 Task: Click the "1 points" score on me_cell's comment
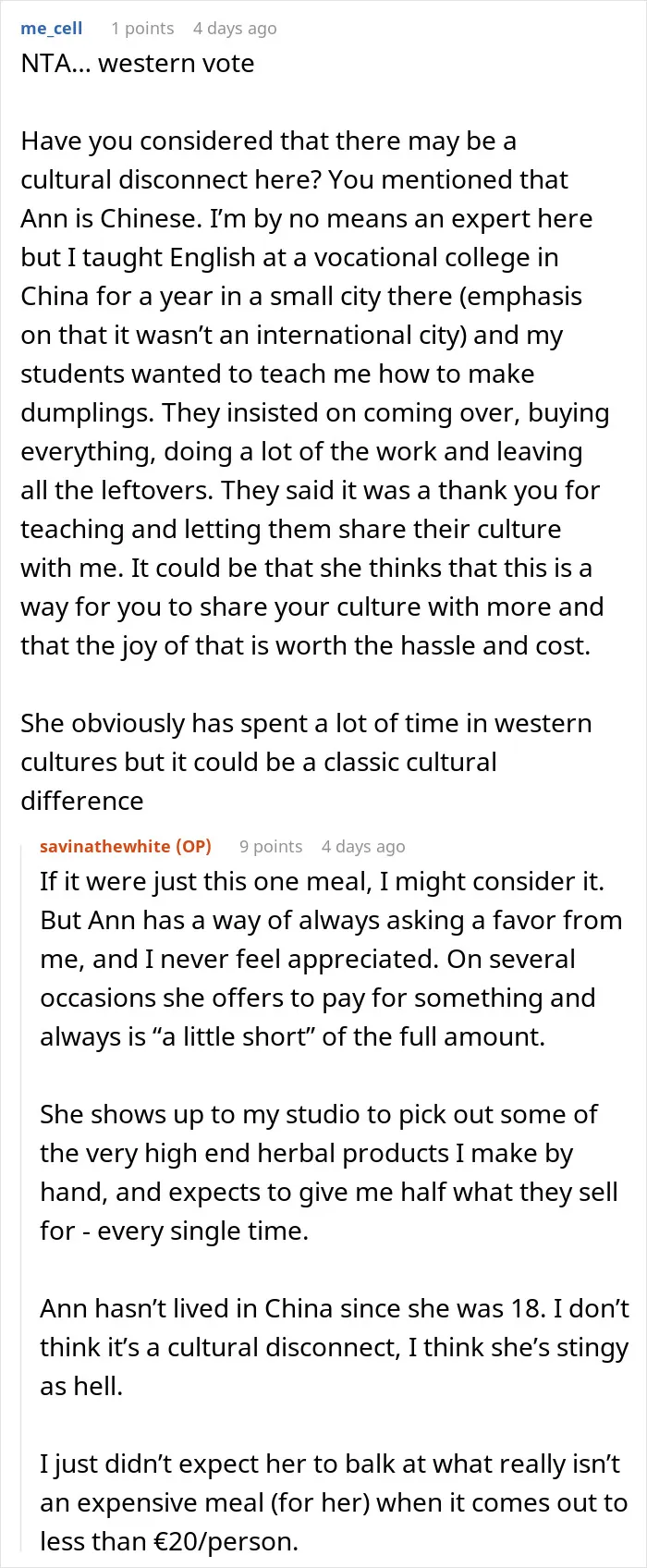142,28
